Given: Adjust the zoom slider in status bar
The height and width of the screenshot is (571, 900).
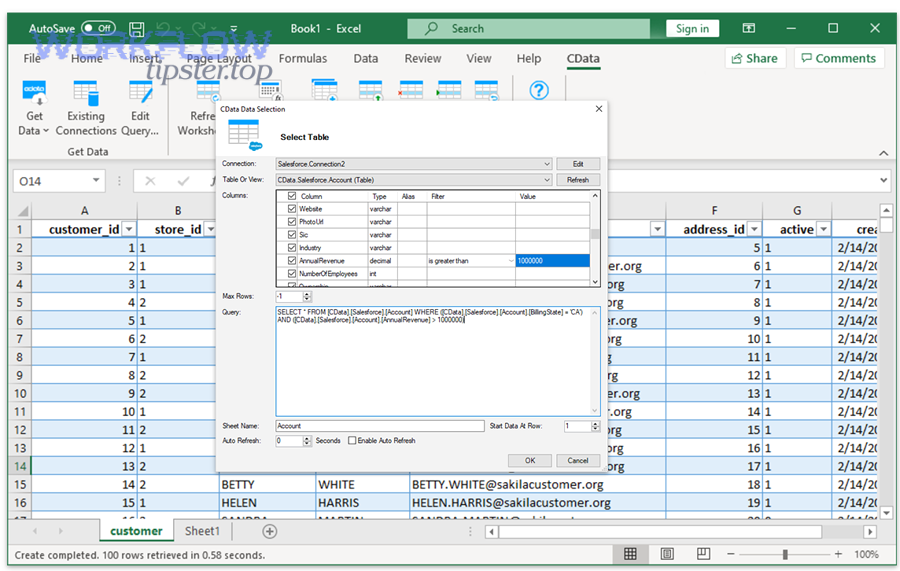Looking at the screenshot, I should 785,554.
